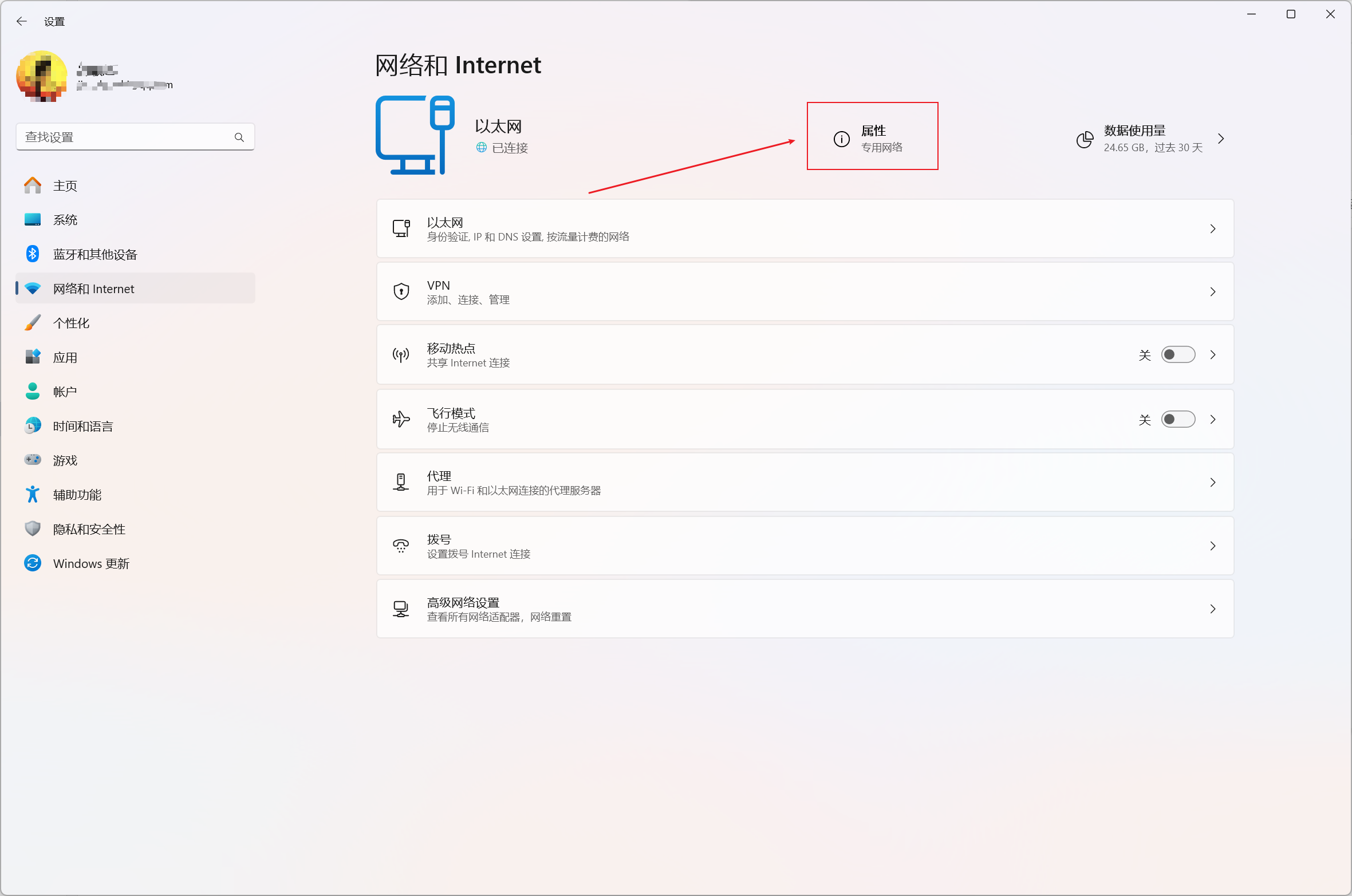Image resolution: width=1352 pixels, height=896 pixels.
Task: Click 辅助功能 label in sidebar
Action: (77, 495)
